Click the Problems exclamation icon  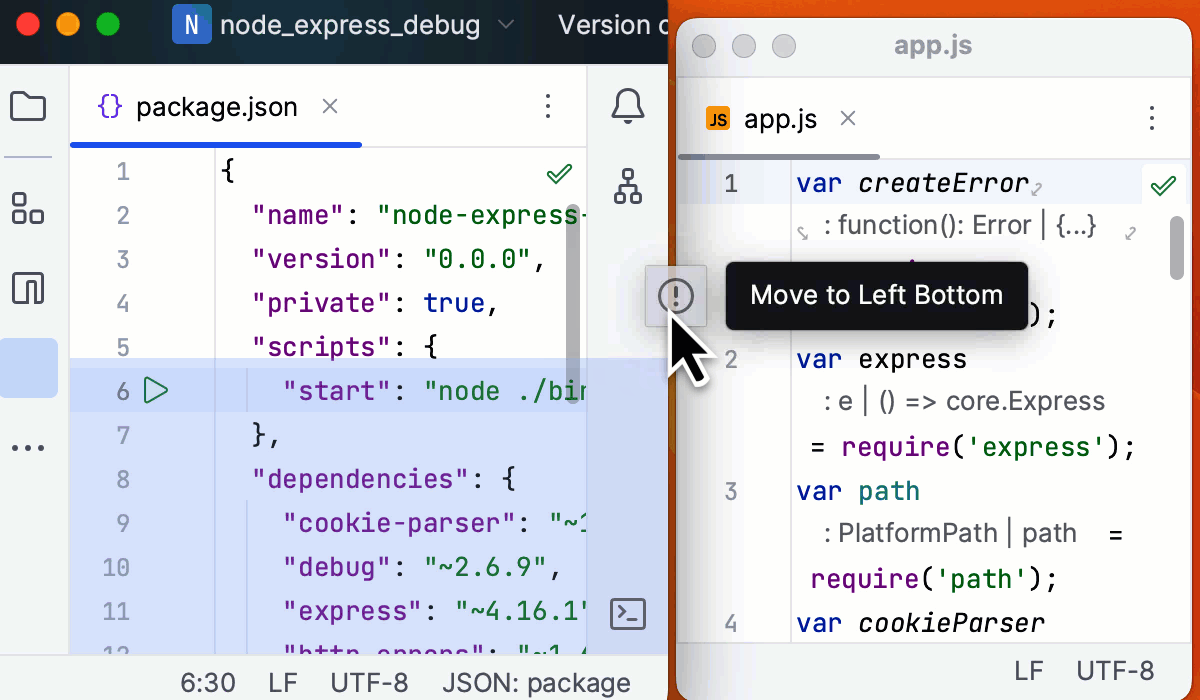[x=677, y=296]
